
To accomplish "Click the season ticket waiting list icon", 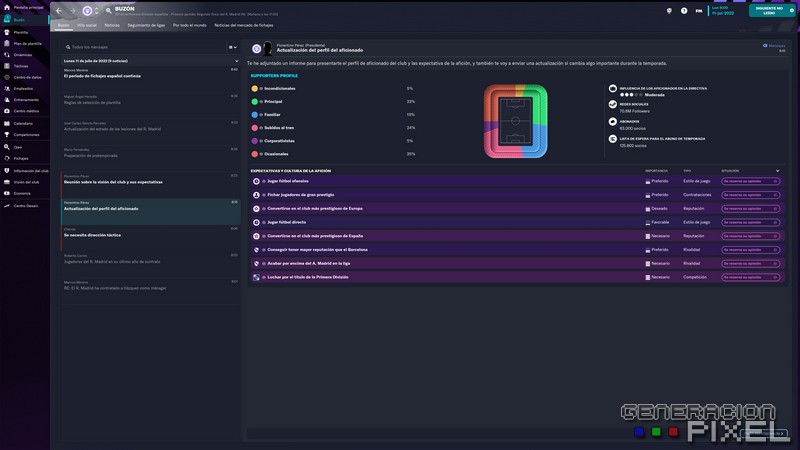I will coord(613,139).
